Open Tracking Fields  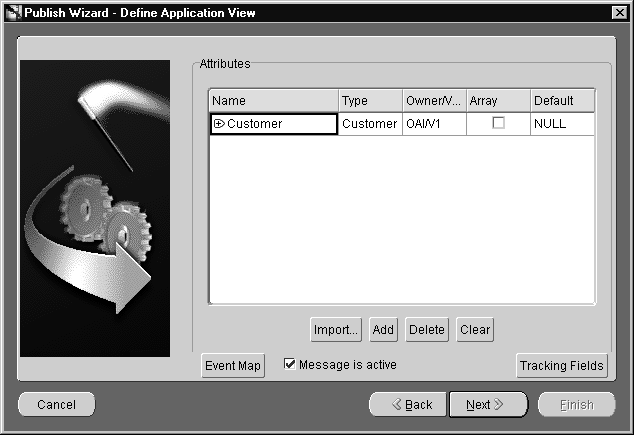point(562,365)
